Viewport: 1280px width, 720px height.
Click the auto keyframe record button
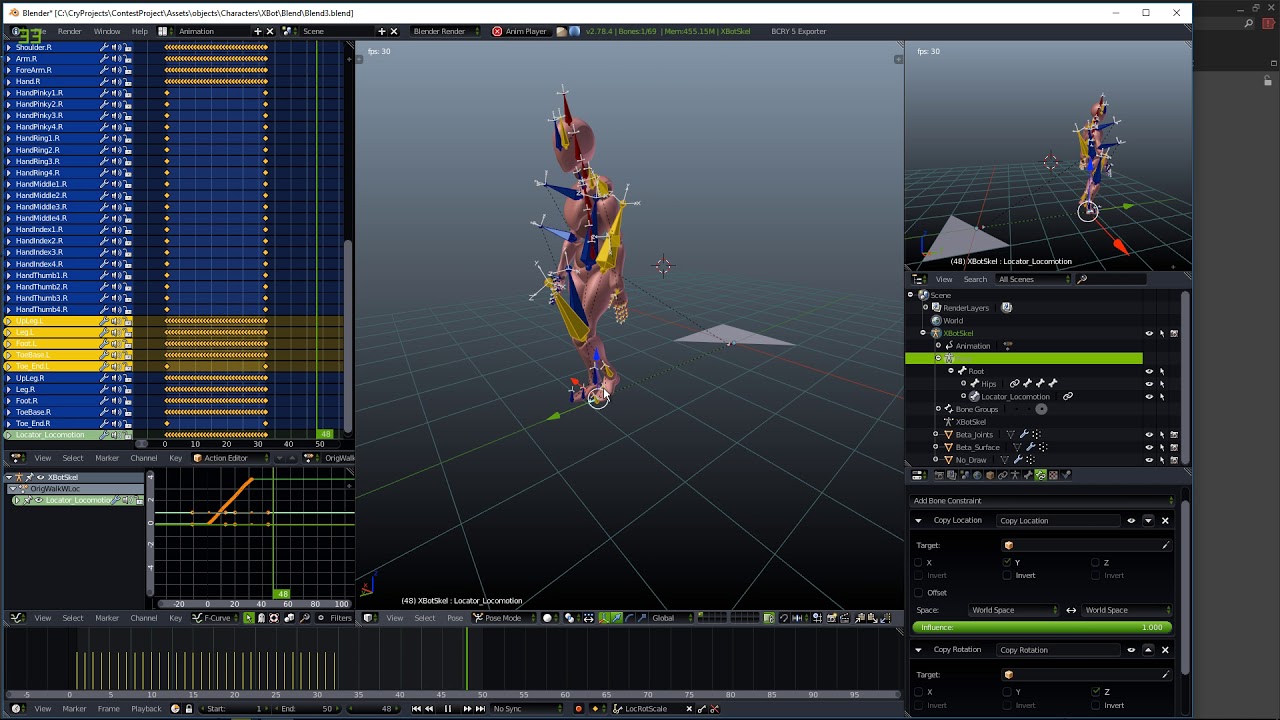(x=578, y=709)
